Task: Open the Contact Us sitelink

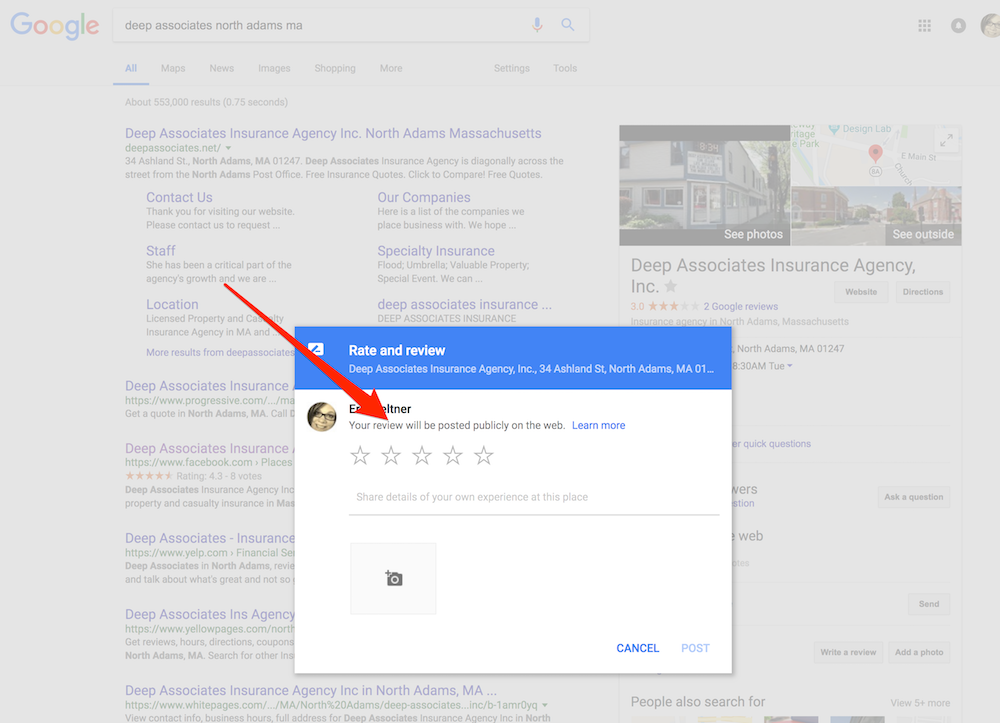Action: (179, 198)
